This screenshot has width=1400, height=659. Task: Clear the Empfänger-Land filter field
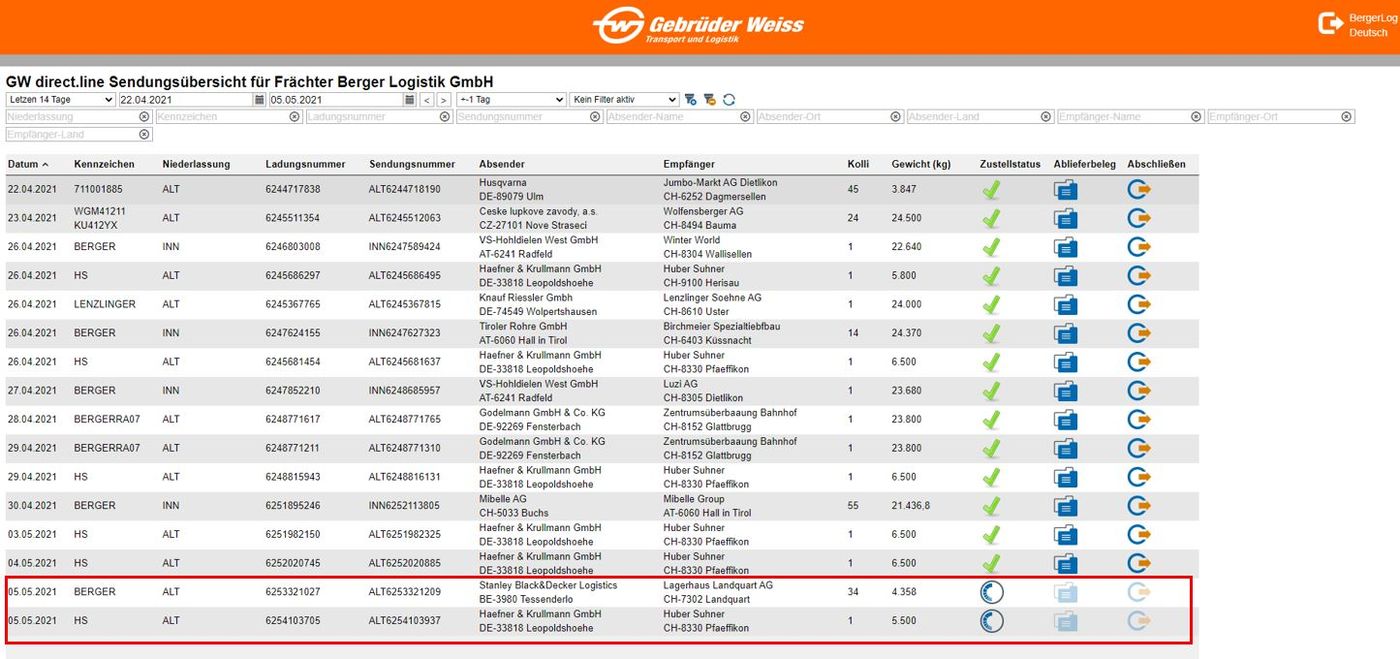pyautogui.click(x=145, y=134)
